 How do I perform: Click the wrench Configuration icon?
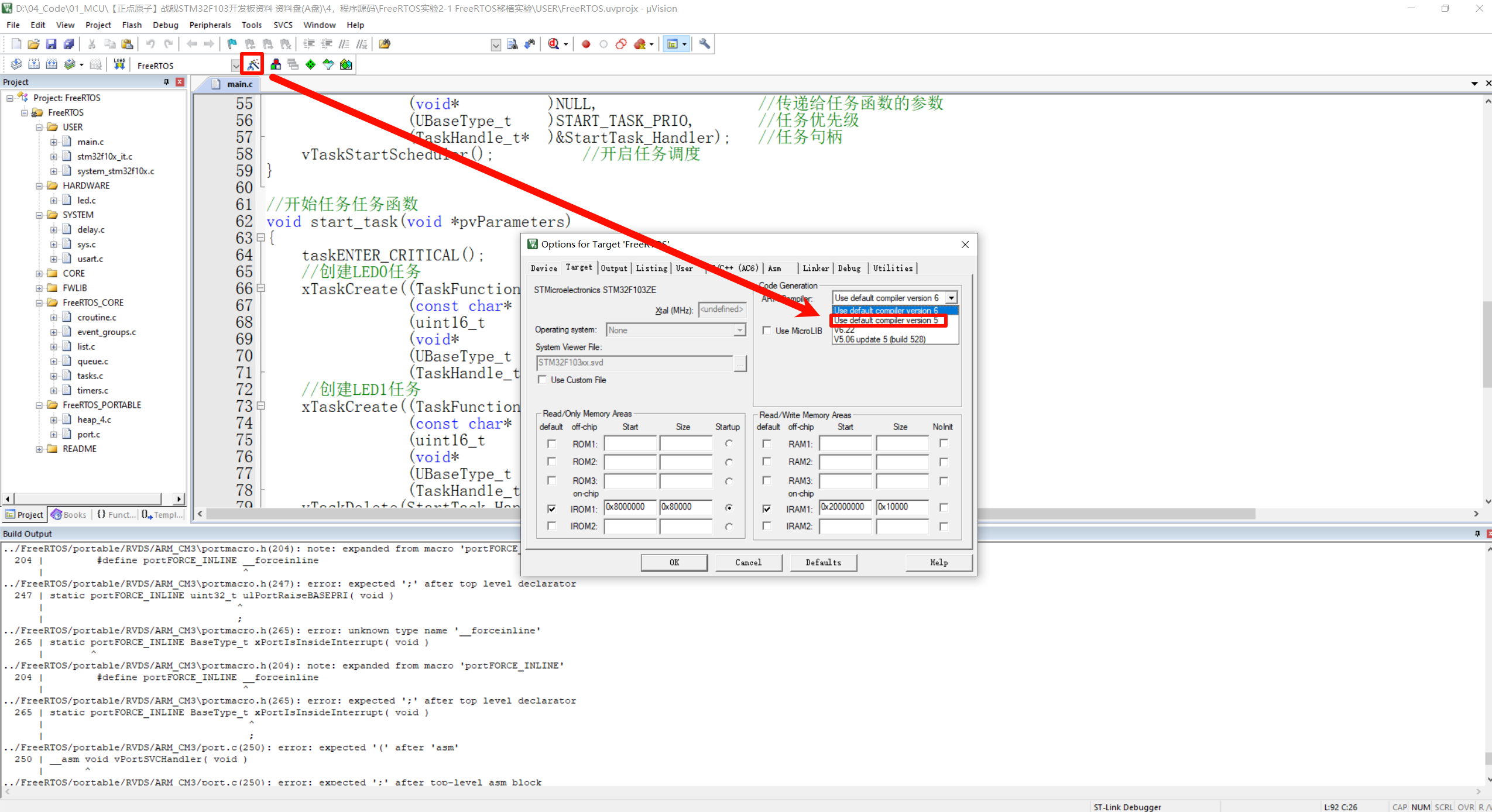[704, 44]
